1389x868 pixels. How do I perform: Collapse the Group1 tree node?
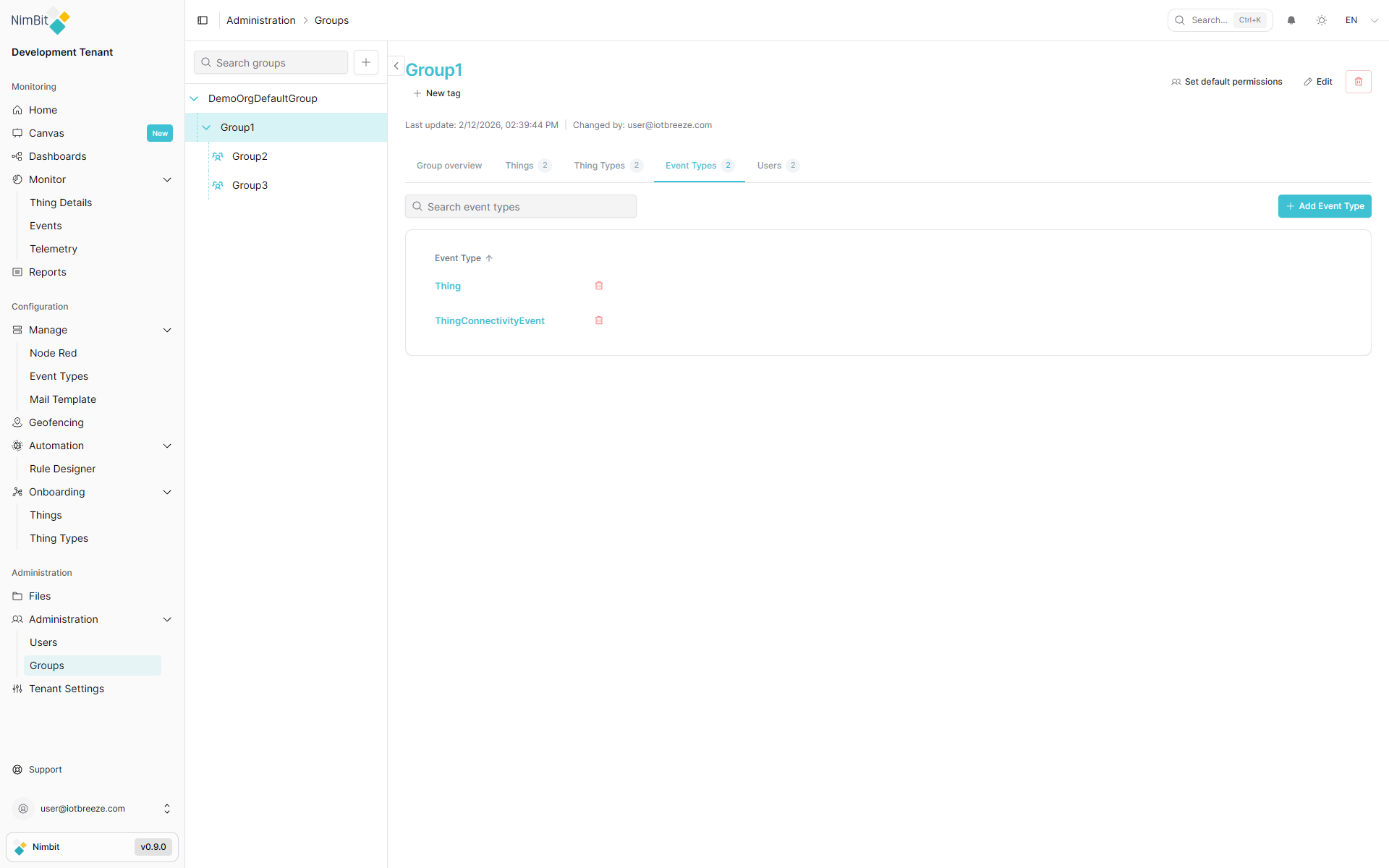206,127
